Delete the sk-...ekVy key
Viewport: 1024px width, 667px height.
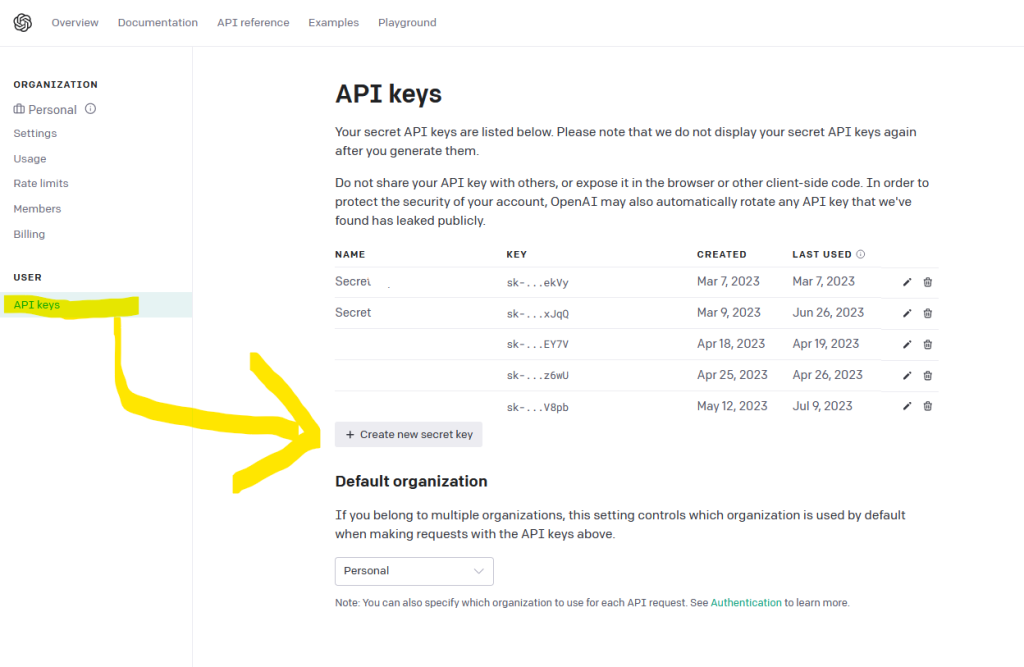927,282
